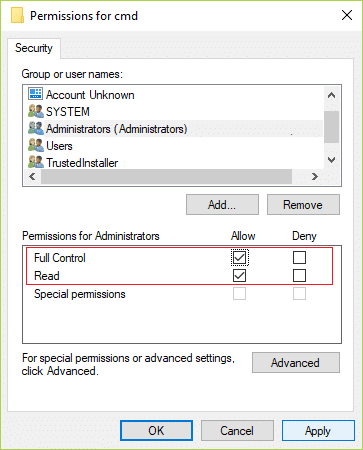
Task: Uncheck Allow for Full Control
Action: [239, 258]
